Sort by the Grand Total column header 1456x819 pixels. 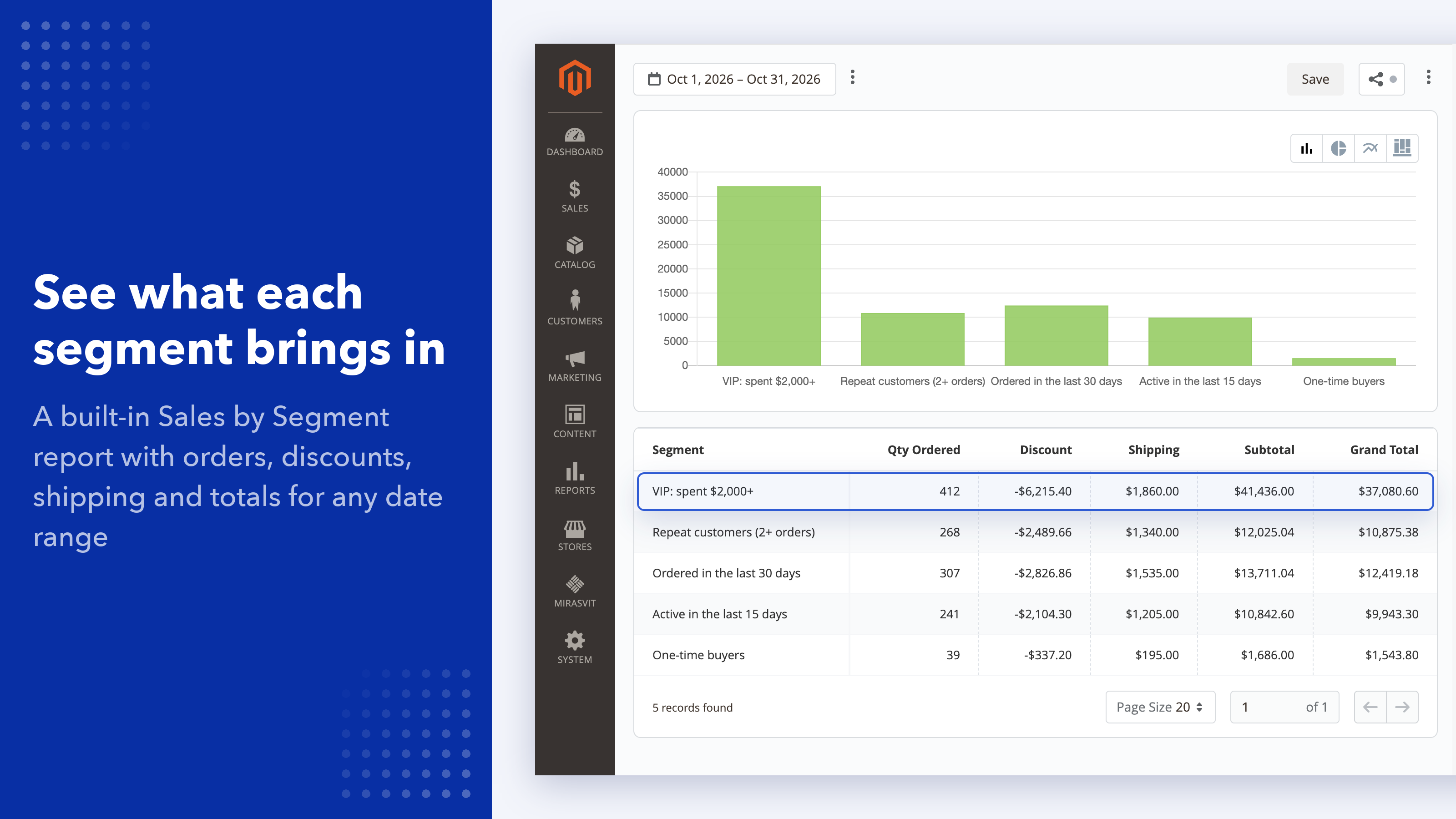[x=1384, y=450]
